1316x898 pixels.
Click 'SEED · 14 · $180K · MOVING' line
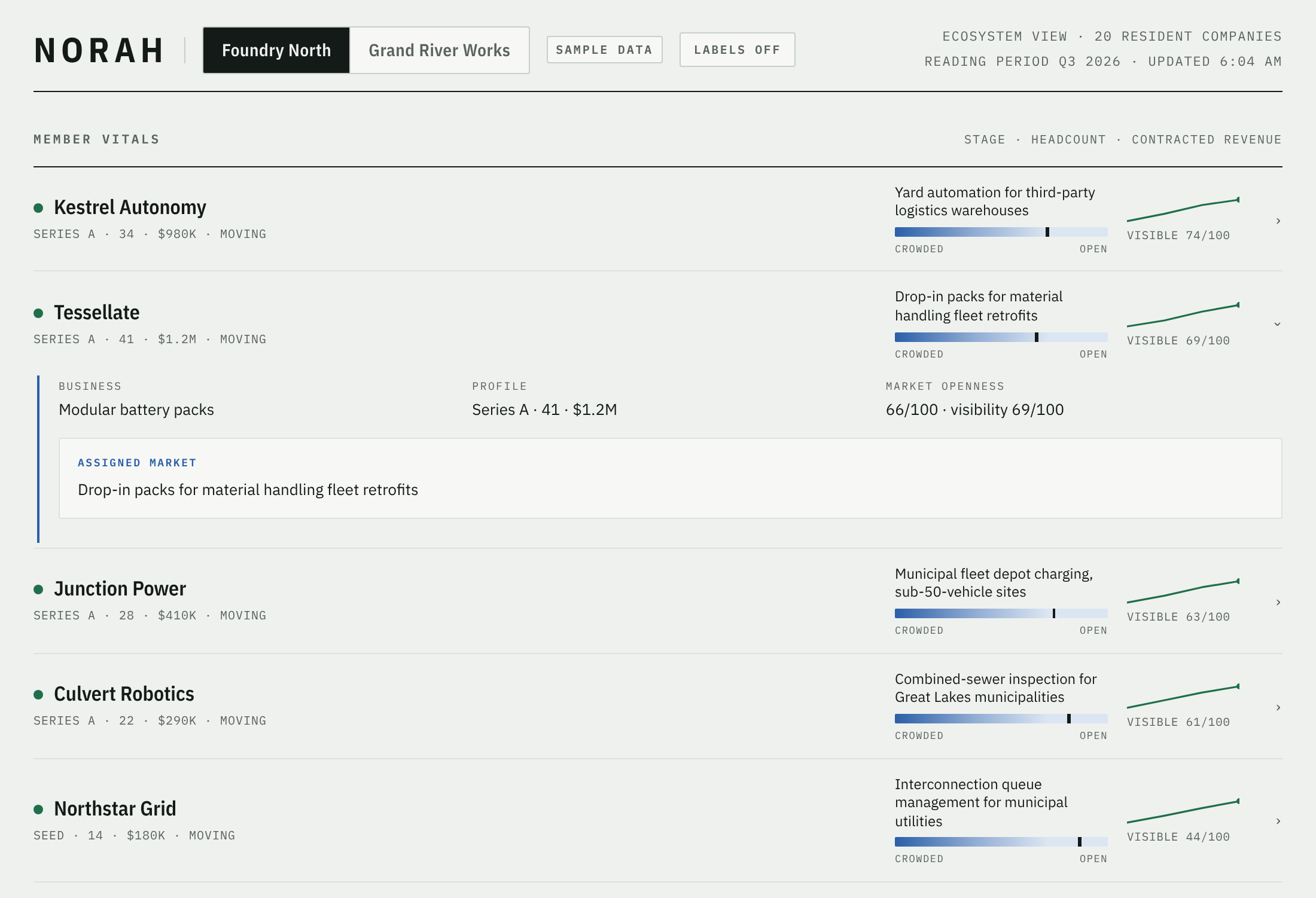[x=134, y=836]
